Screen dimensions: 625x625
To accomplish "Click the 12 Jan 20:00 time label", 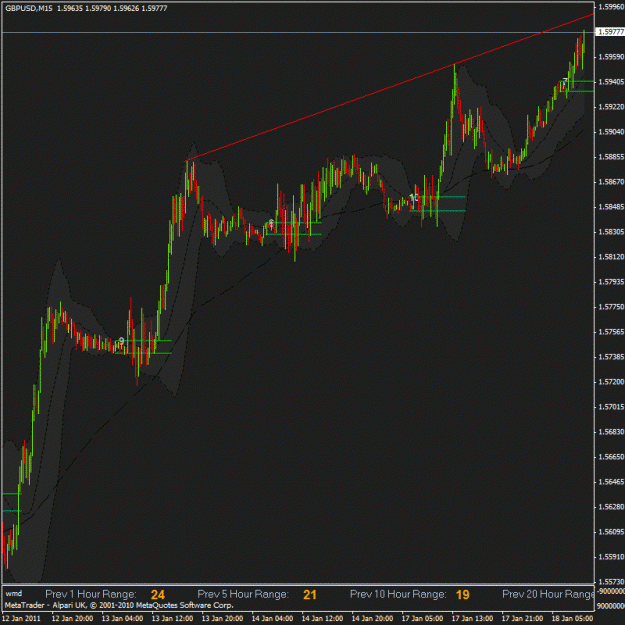I will click(x=73, y=619).
